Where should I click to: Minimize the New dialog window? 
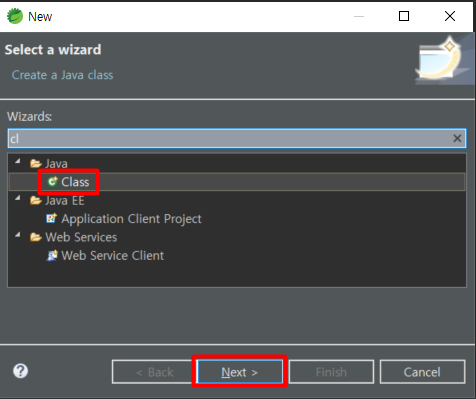(359, 16)
